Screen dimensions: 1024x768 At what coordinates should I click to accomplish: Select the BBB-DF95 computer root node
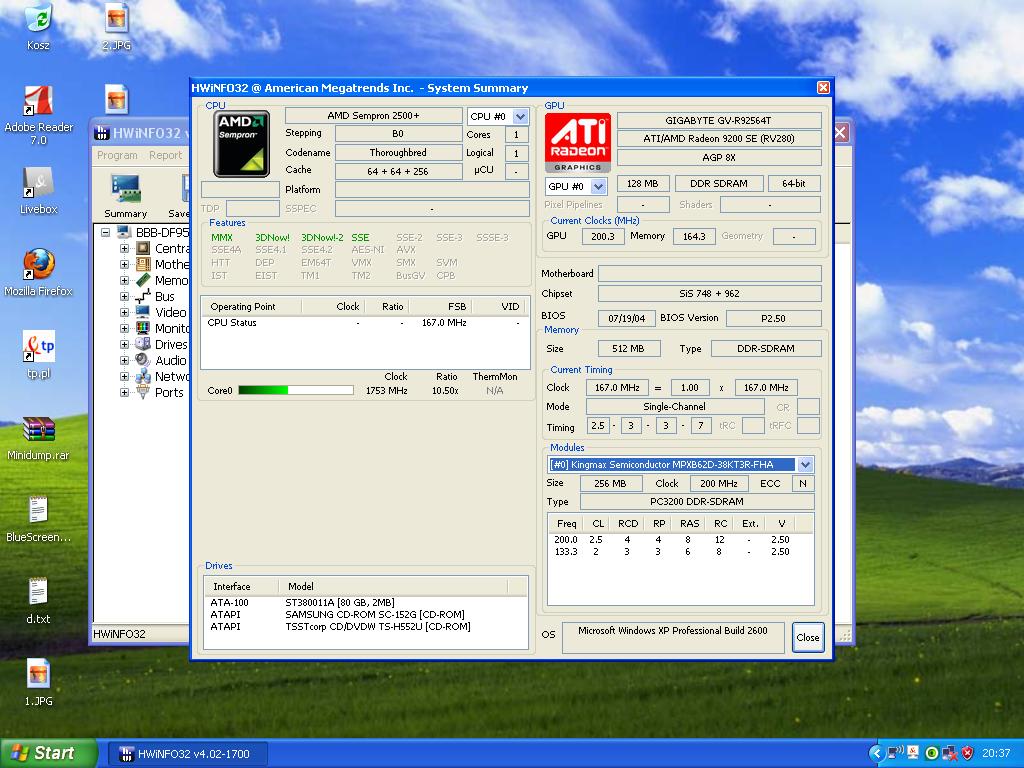pyautogui.click(x=153, y=232)
